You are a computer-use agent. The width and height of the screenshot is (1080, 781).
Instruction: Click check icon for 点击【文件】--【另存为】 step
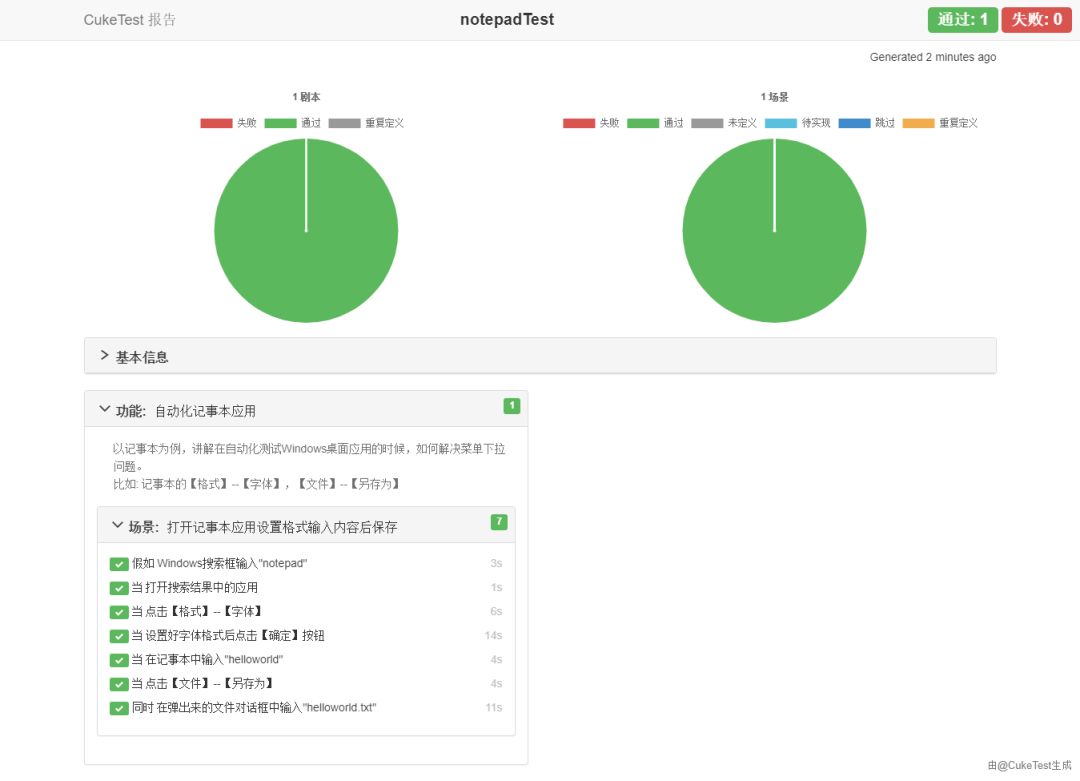point(119,684)
